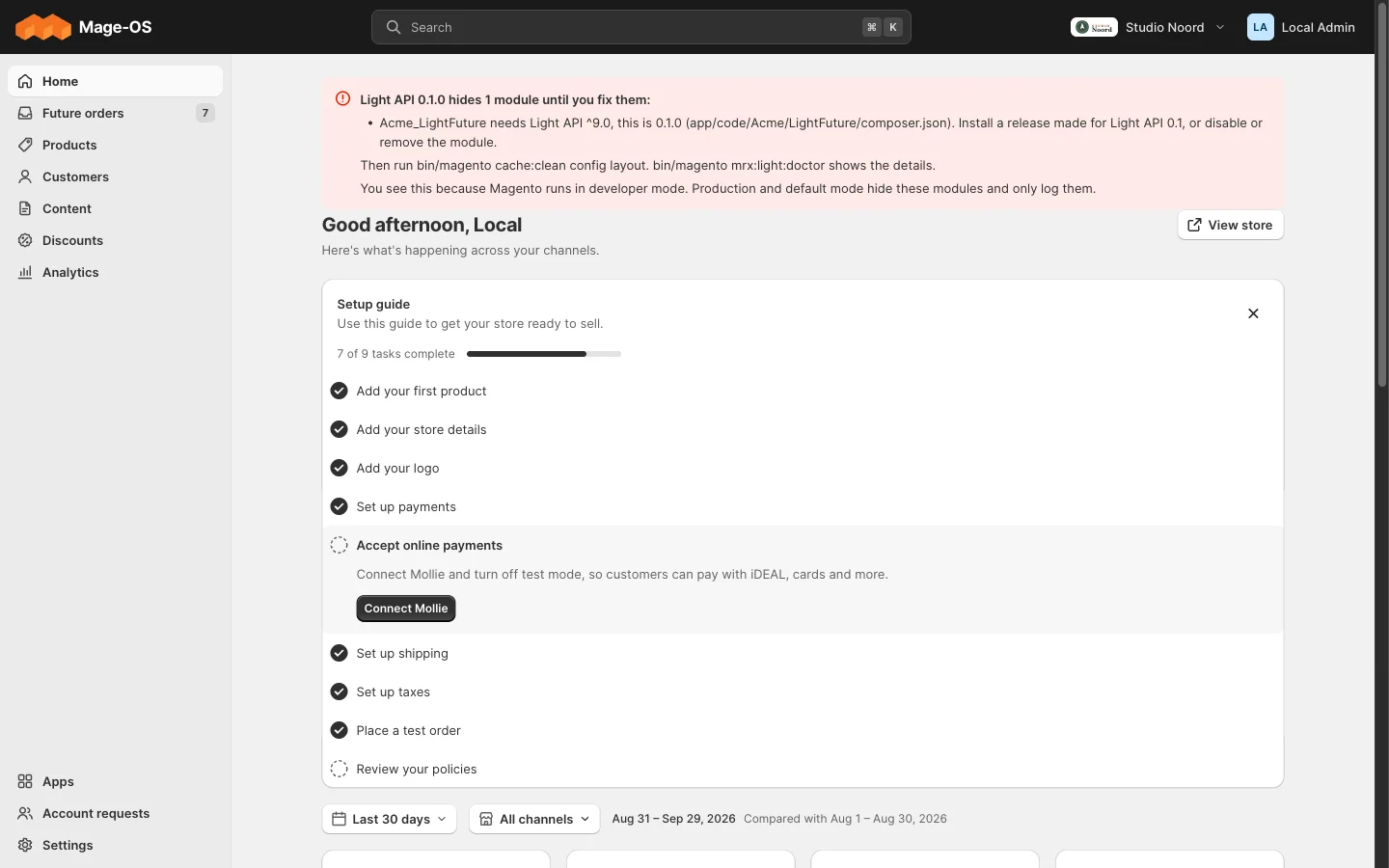
Task: Click the search magnifier icon
Action: coord(394,27)
